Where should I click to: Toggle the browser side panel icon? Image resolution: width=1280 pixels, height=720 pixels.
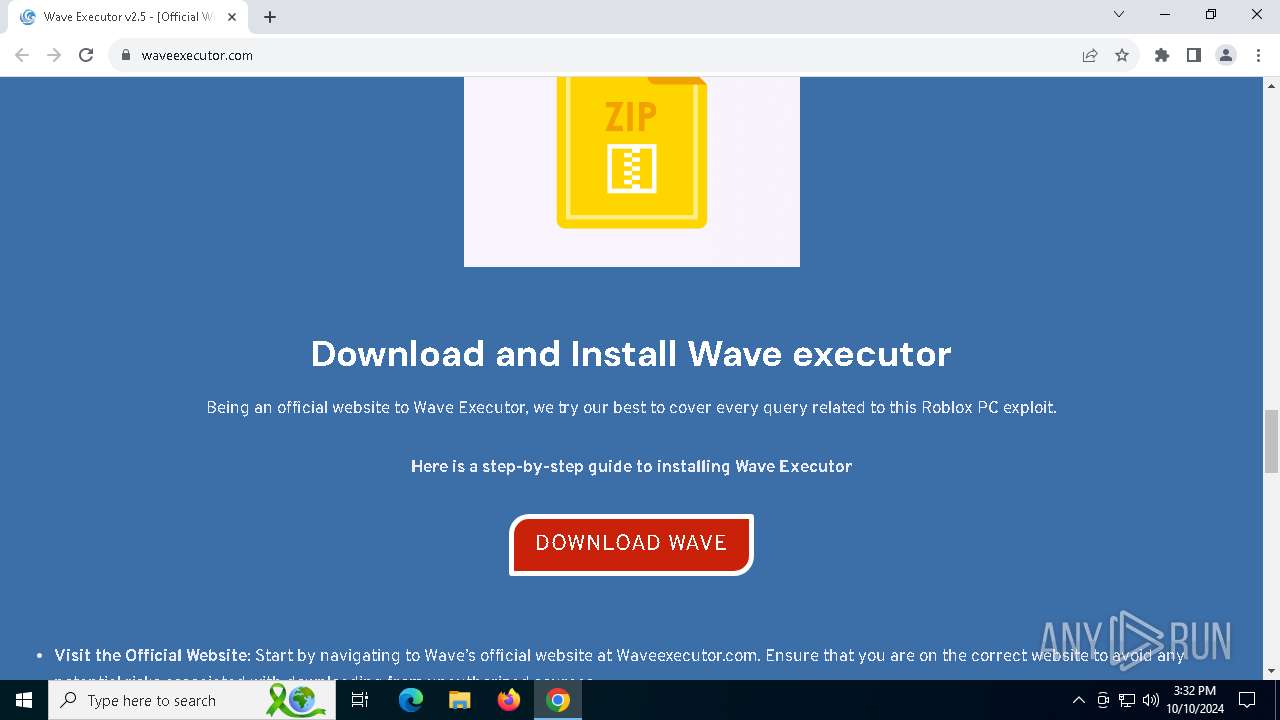(x=1194, y=55)
